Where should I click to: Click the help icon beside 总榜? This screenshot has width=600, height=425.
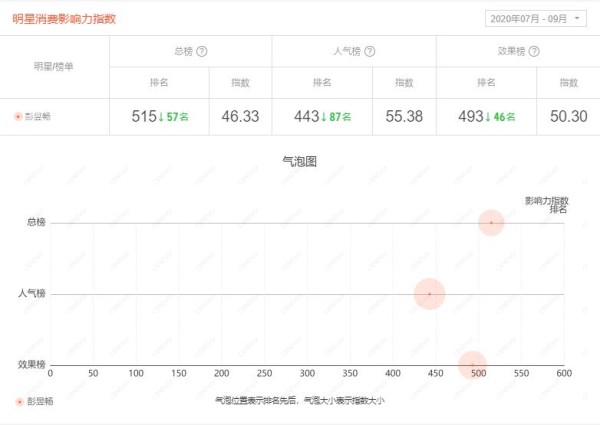(x=202, y=51)
